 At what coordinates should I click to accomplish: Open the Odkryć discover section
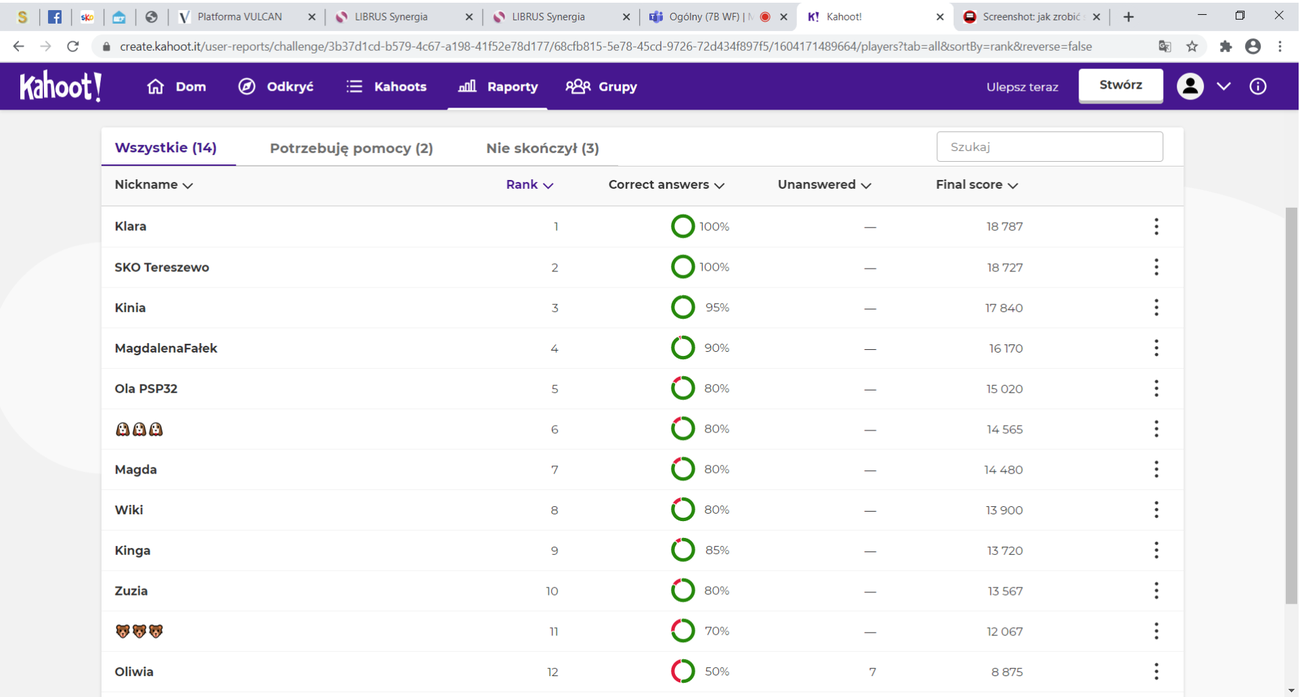click(x=276, y=87)
